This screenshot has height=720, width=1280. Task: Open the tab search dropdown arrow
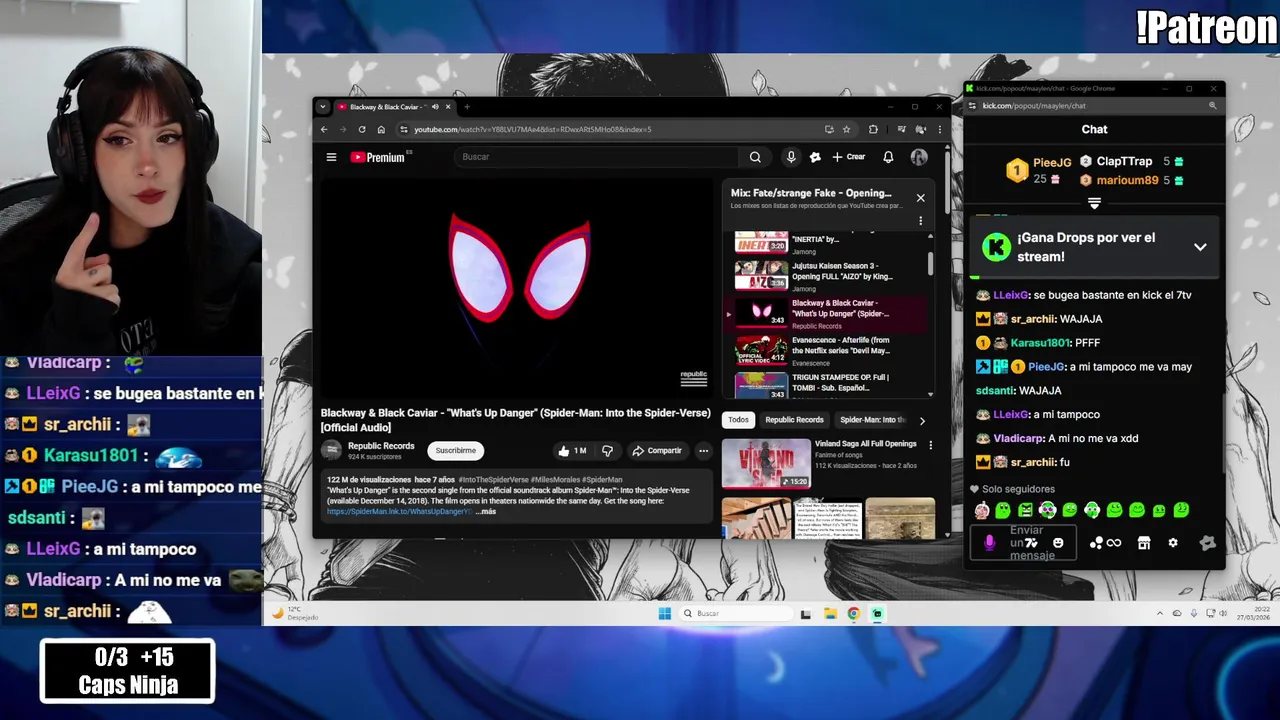tap(322, 107)
